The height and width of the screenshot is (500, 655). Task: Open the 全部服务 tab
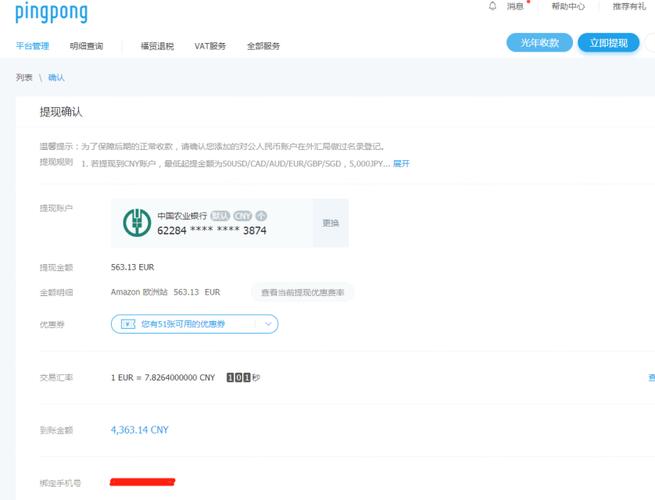pyautogui.click(x=264, y=46)
